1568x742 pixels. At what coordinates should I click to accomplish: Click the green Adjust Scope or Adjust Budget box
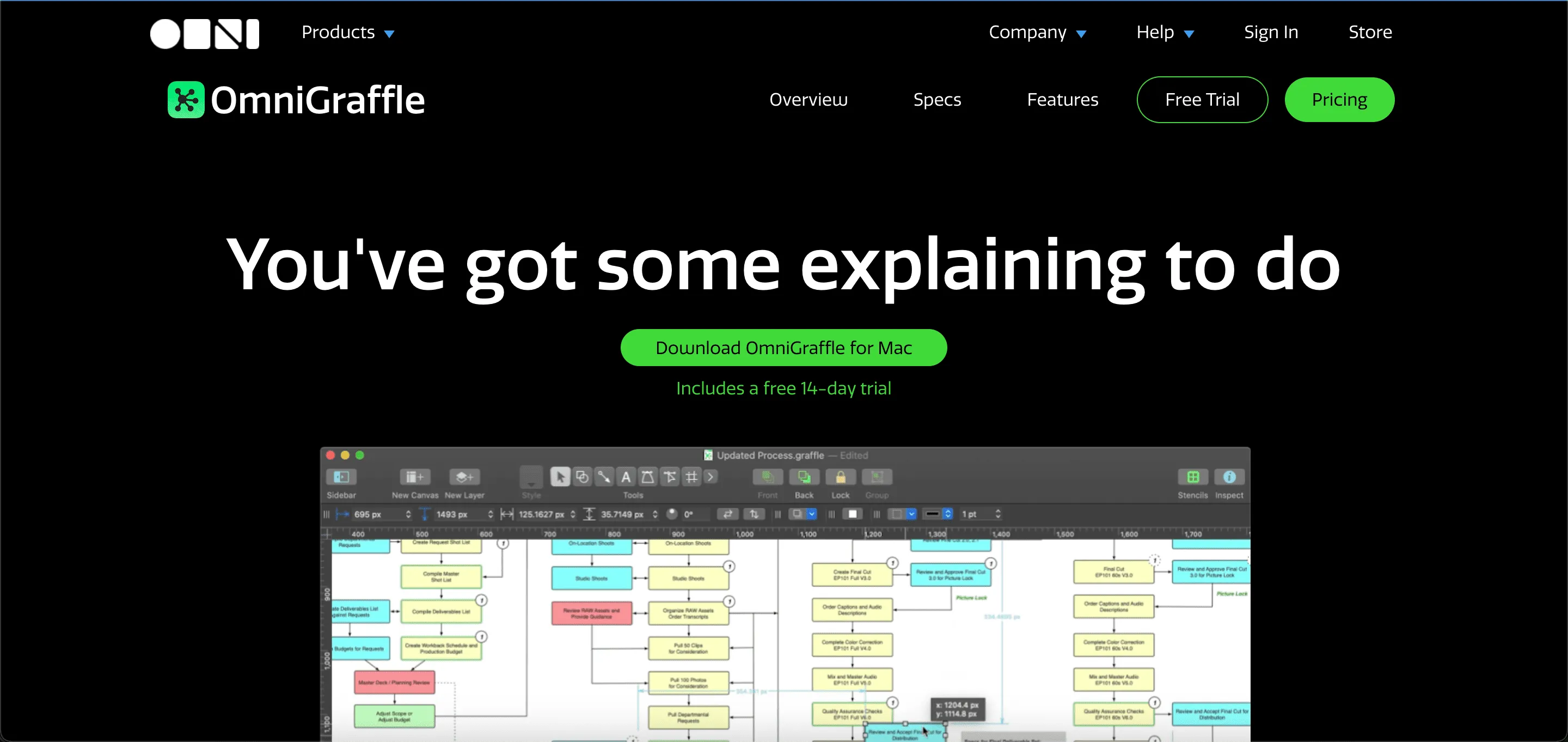[x=394, y=716]
